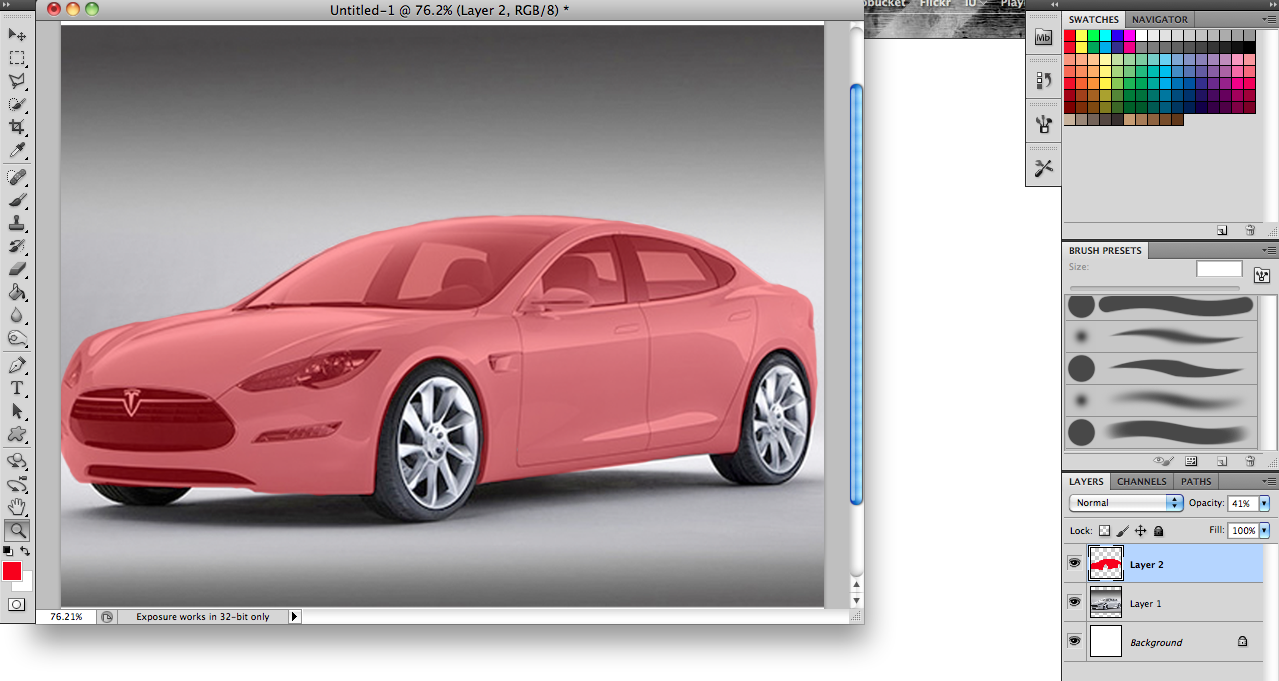
Task: Open the Tool Presets panel icon
Action: 1044,167
